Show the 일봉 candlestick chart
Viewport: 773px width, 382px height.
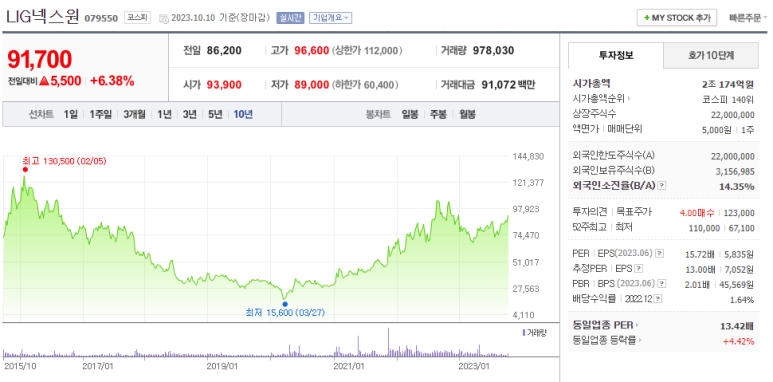coord(410,115)
